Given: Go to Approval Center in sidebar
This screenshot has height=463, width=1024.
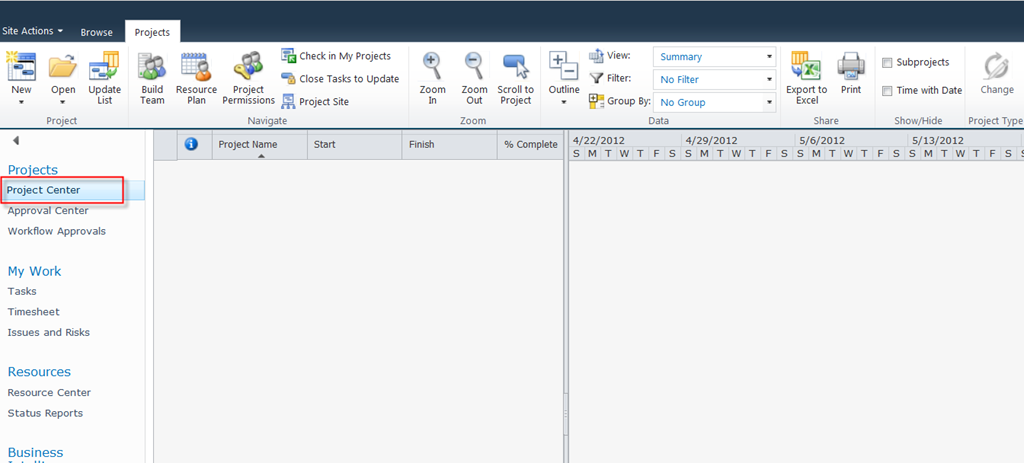Looking at the screenshot, I should pos(48,211).
